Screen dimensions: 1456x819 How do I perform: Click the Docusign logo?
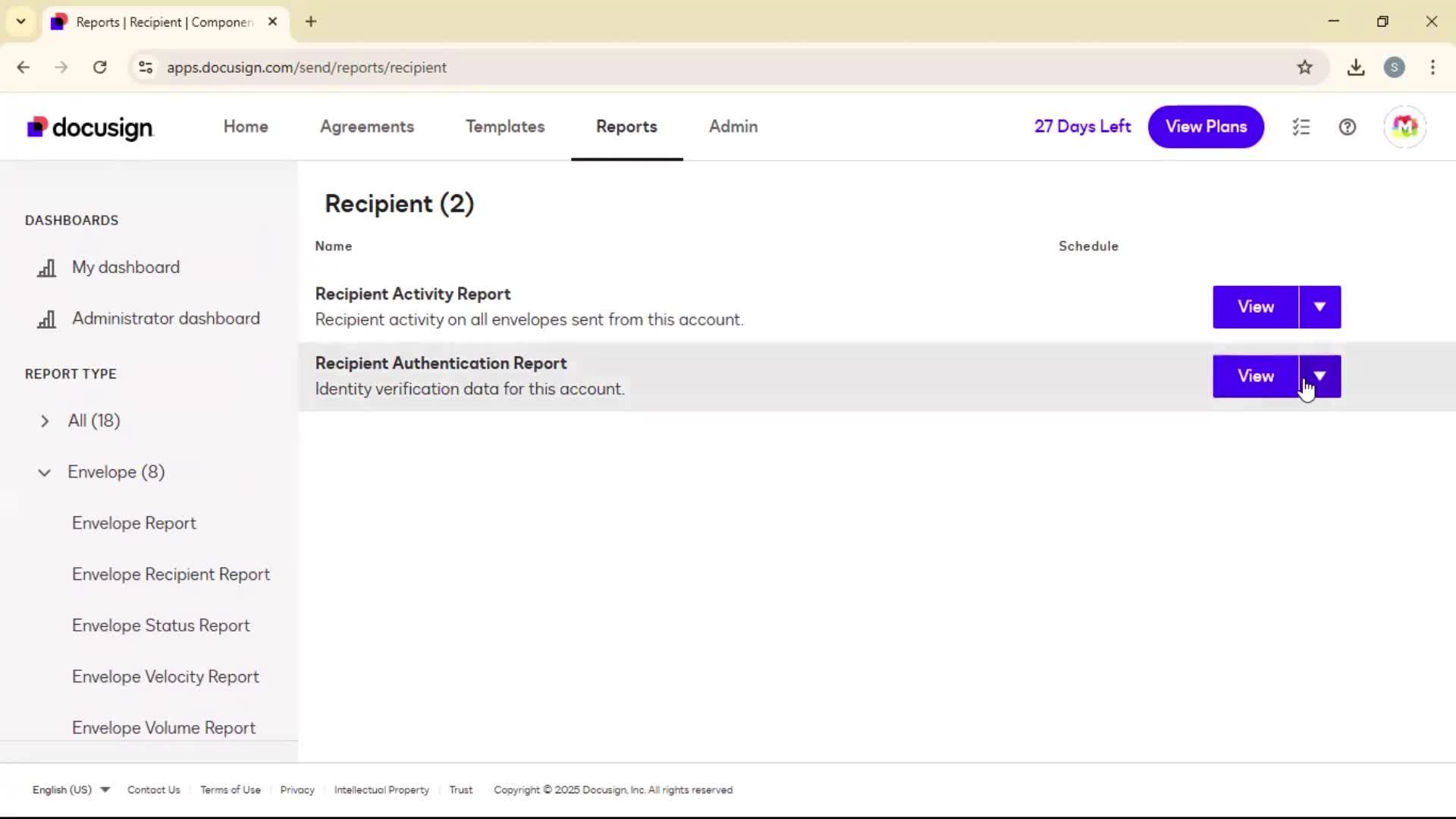(x=90, y=127)
